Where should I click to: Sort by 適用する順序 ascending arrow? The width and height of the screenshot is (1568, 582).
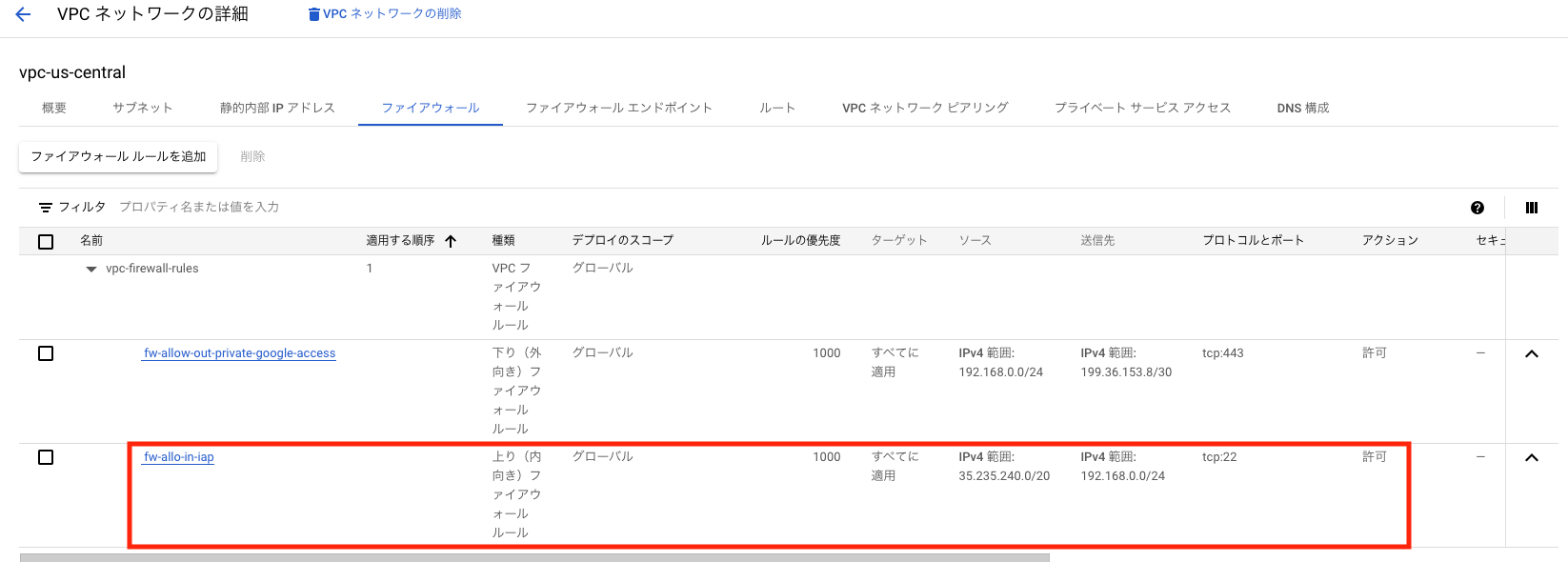451,241
